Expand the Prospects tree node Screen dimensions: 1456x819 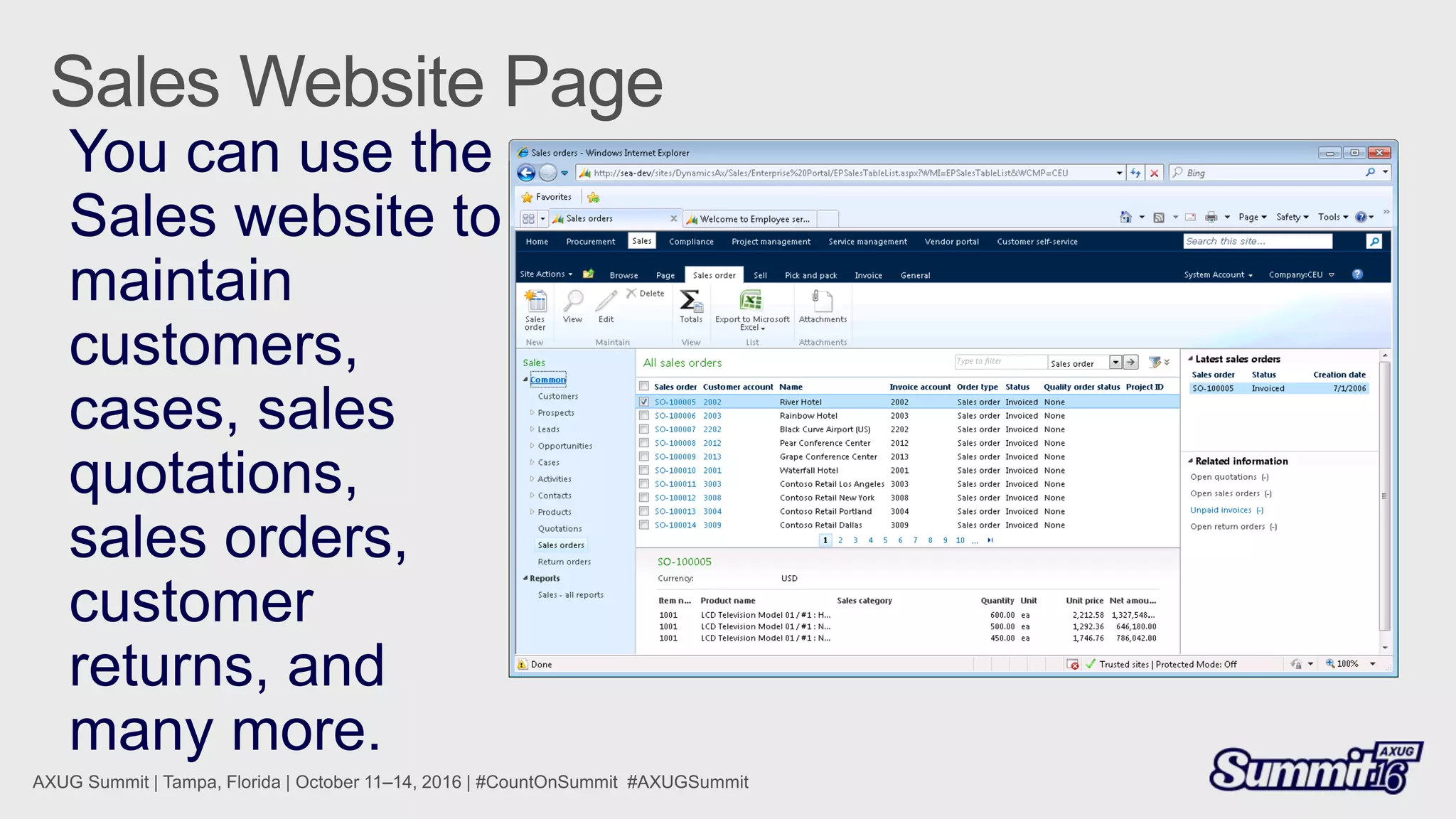(x=532, y=413)
